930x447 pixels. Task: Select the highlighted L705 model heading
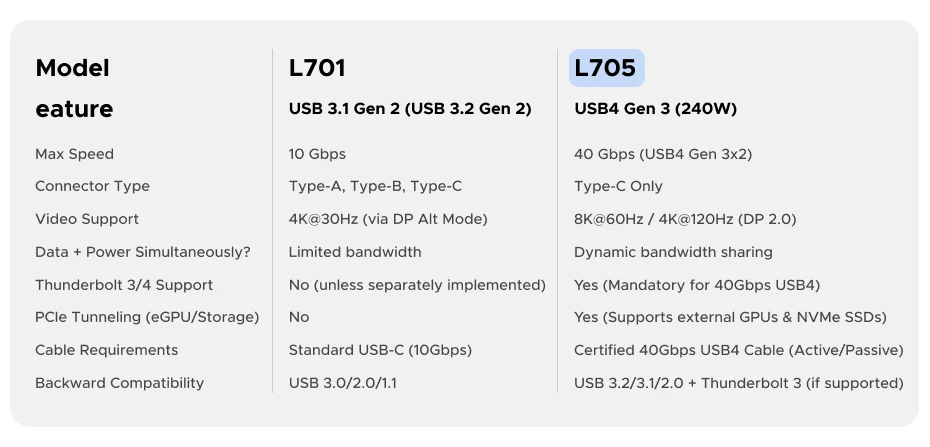606,68
